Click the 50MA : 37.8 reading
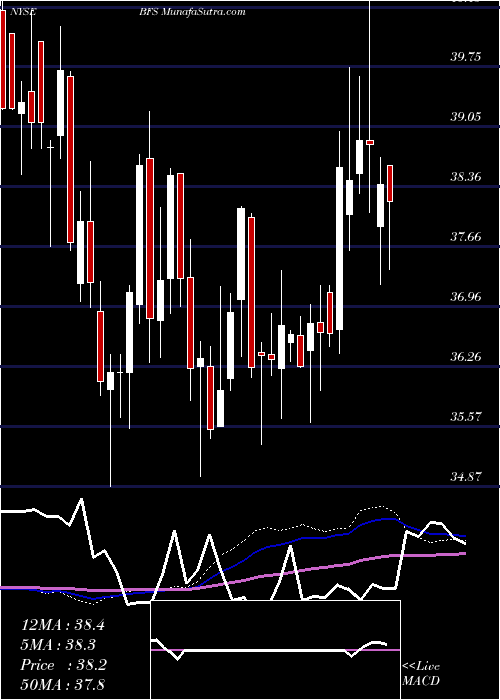 tap(62, 684)
